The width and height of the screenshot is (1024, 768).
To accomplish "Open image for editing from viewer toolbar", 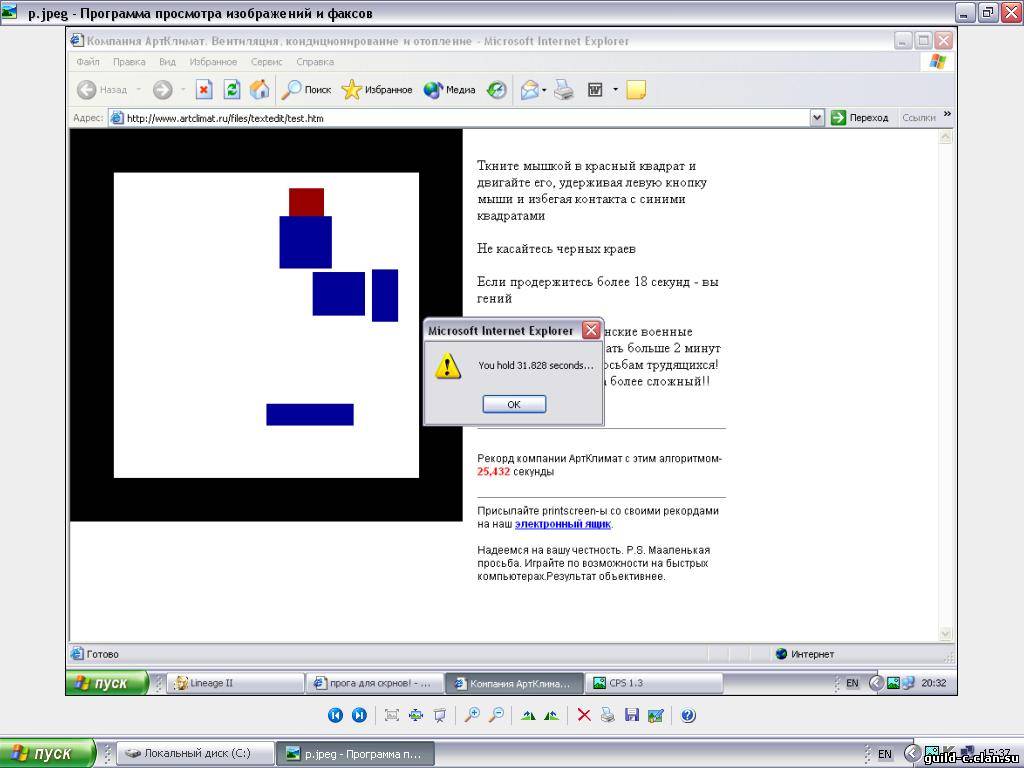I will [656, 715].
